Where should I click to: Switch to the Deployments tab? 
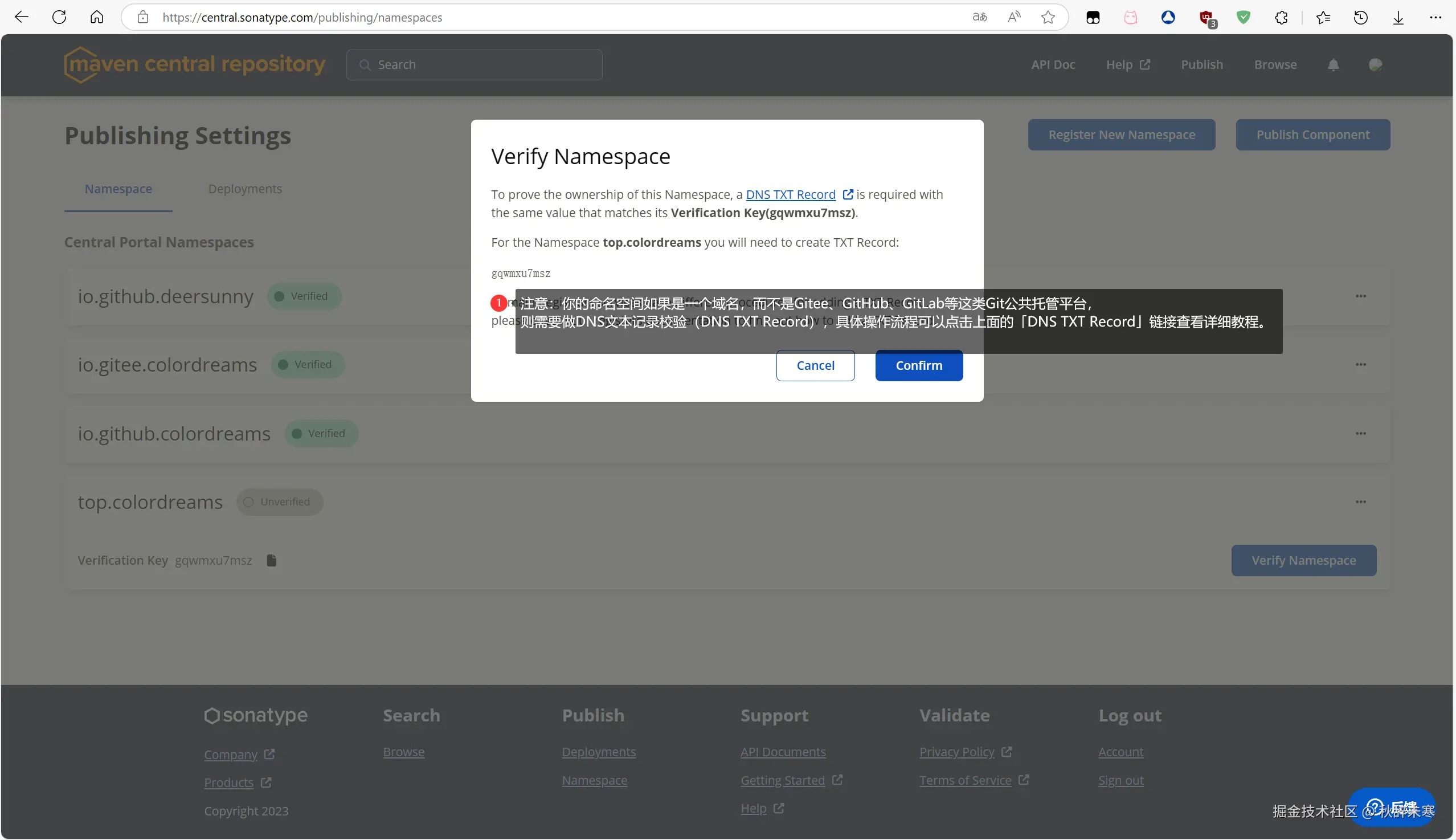[245, 189]
